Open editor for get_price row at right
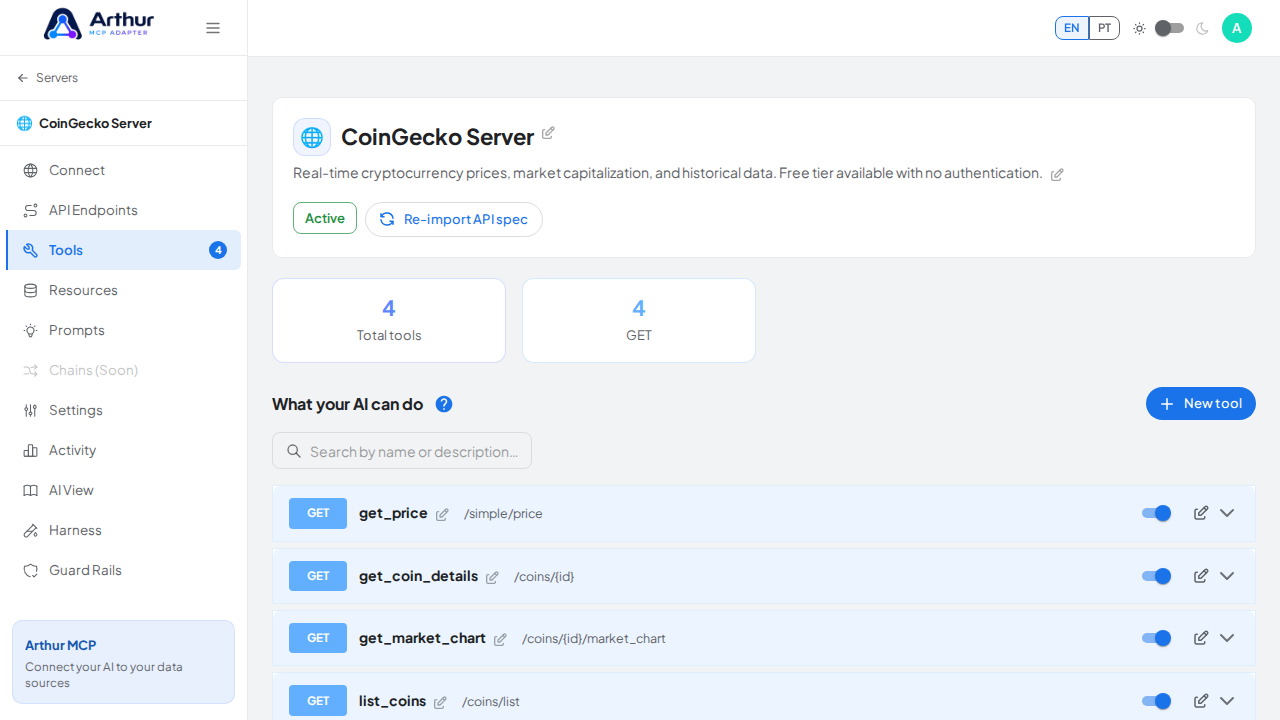Viewport: 1280px width, 720px height. click(x=1201, y=513)
